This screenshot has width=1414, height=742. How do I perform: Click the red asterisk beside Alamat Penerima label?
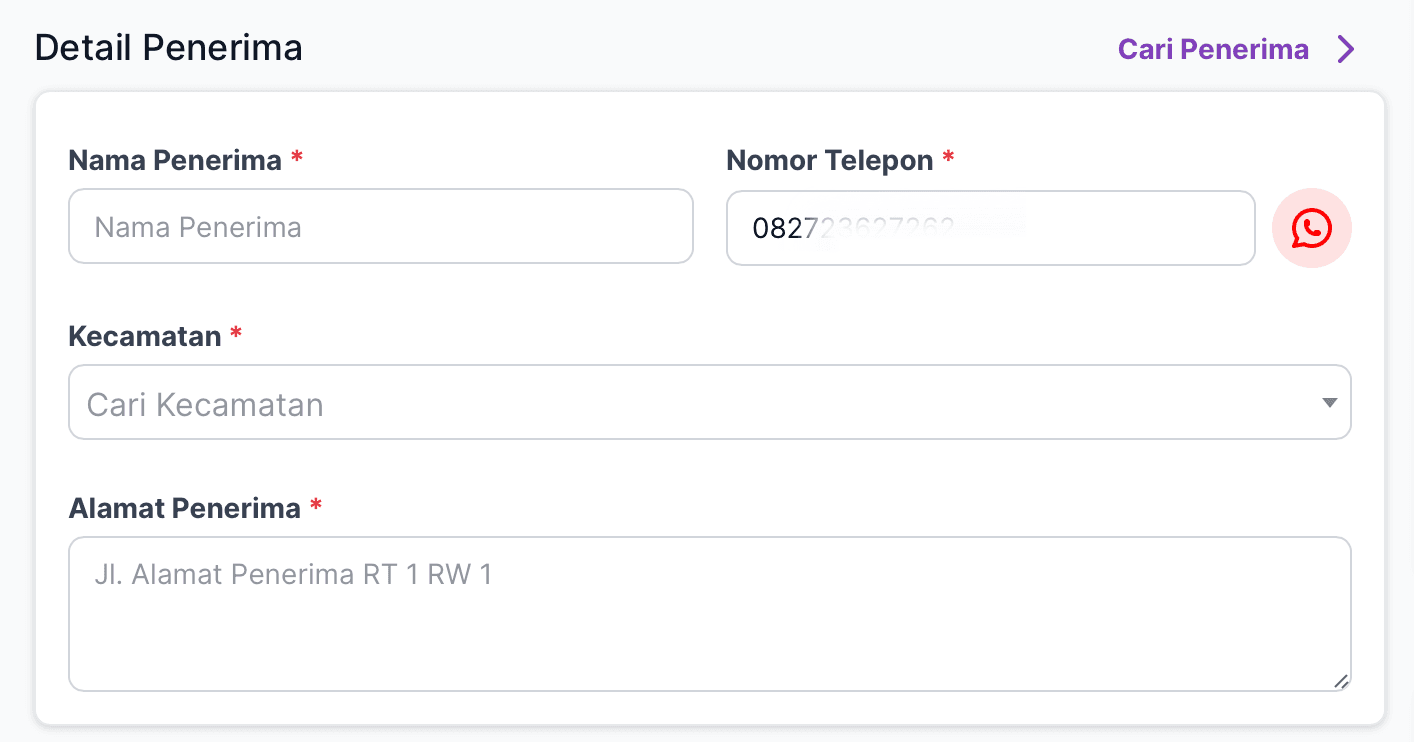click(316, 507)
